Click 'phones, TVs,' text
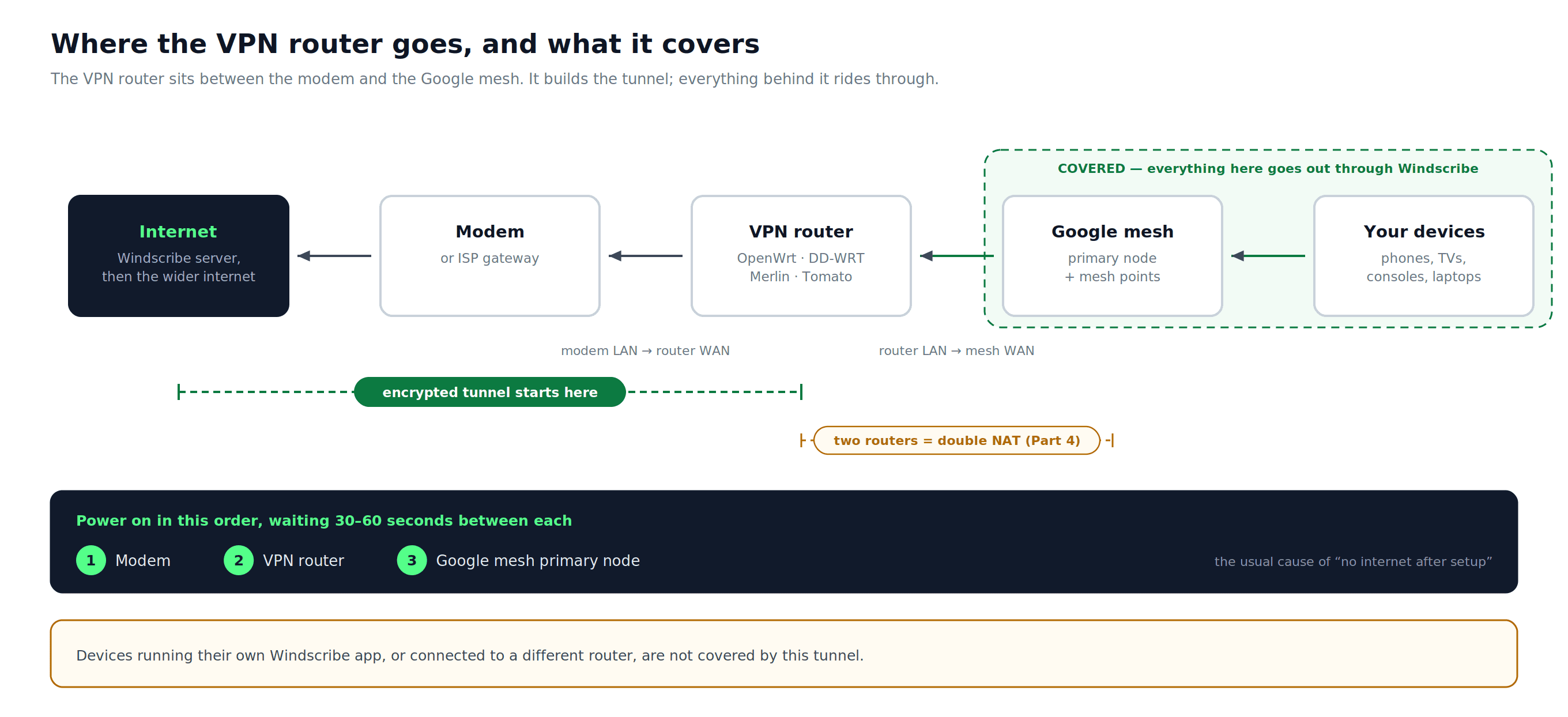 (1423, 258)
